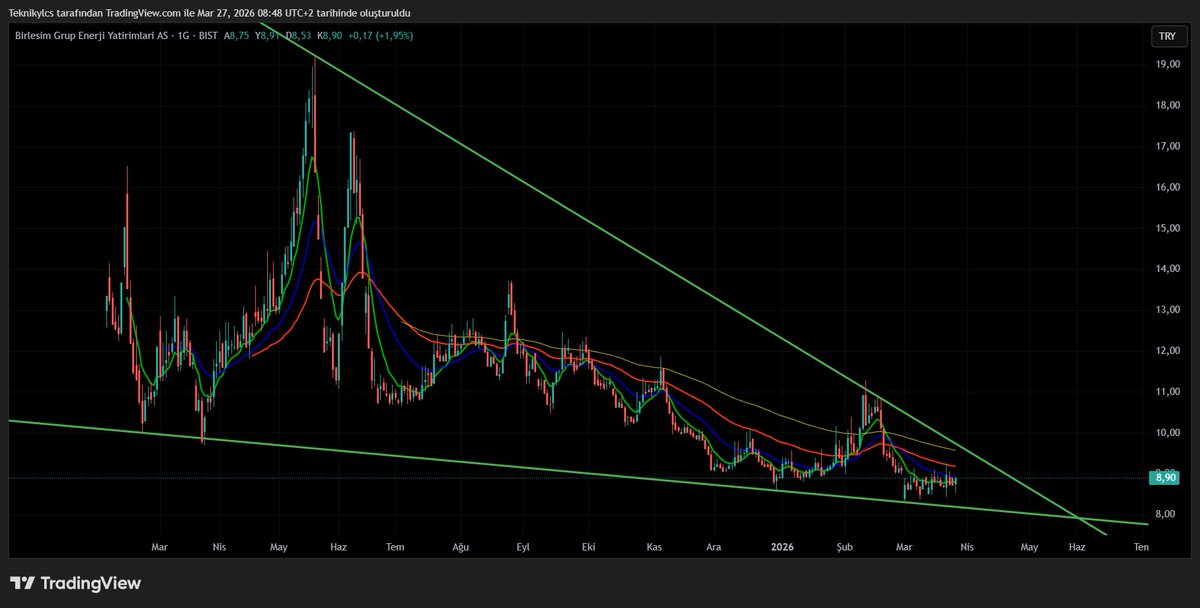Click the change value +0,17 (+1,95%)
The height and width of the screenshot is (608, 1200).
pos(381,35)
